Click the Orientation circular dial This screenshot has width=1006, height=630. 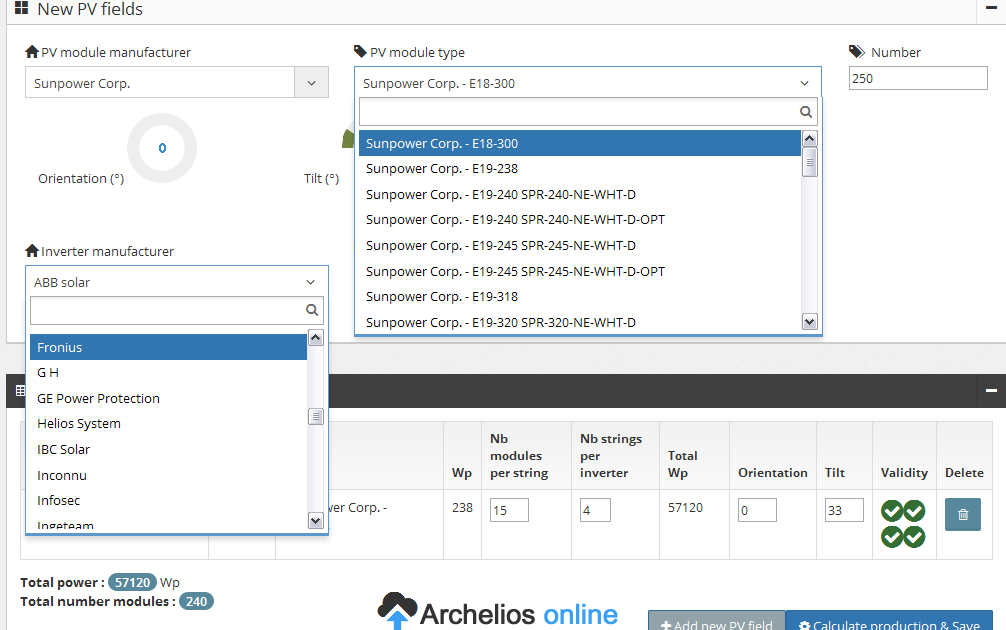coord(162,148)
